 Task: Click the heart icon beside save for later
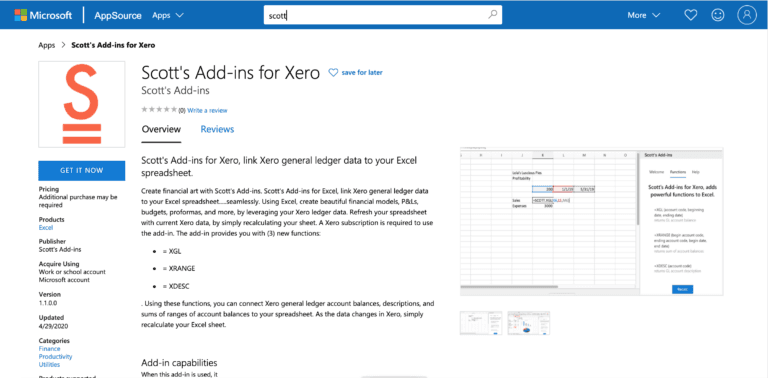(333, 72)
